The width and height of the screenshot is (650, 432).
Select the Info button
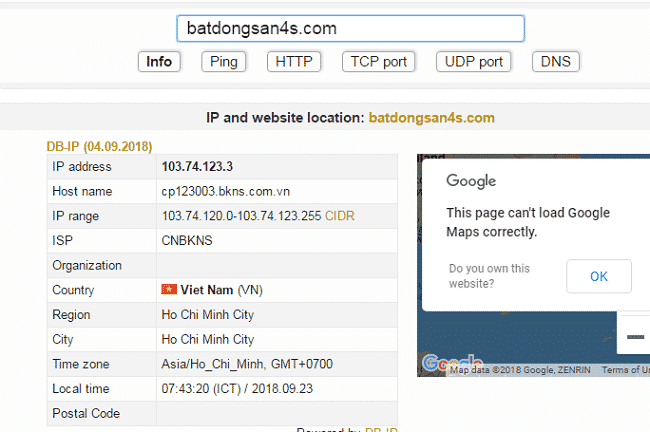coord(159,62)
